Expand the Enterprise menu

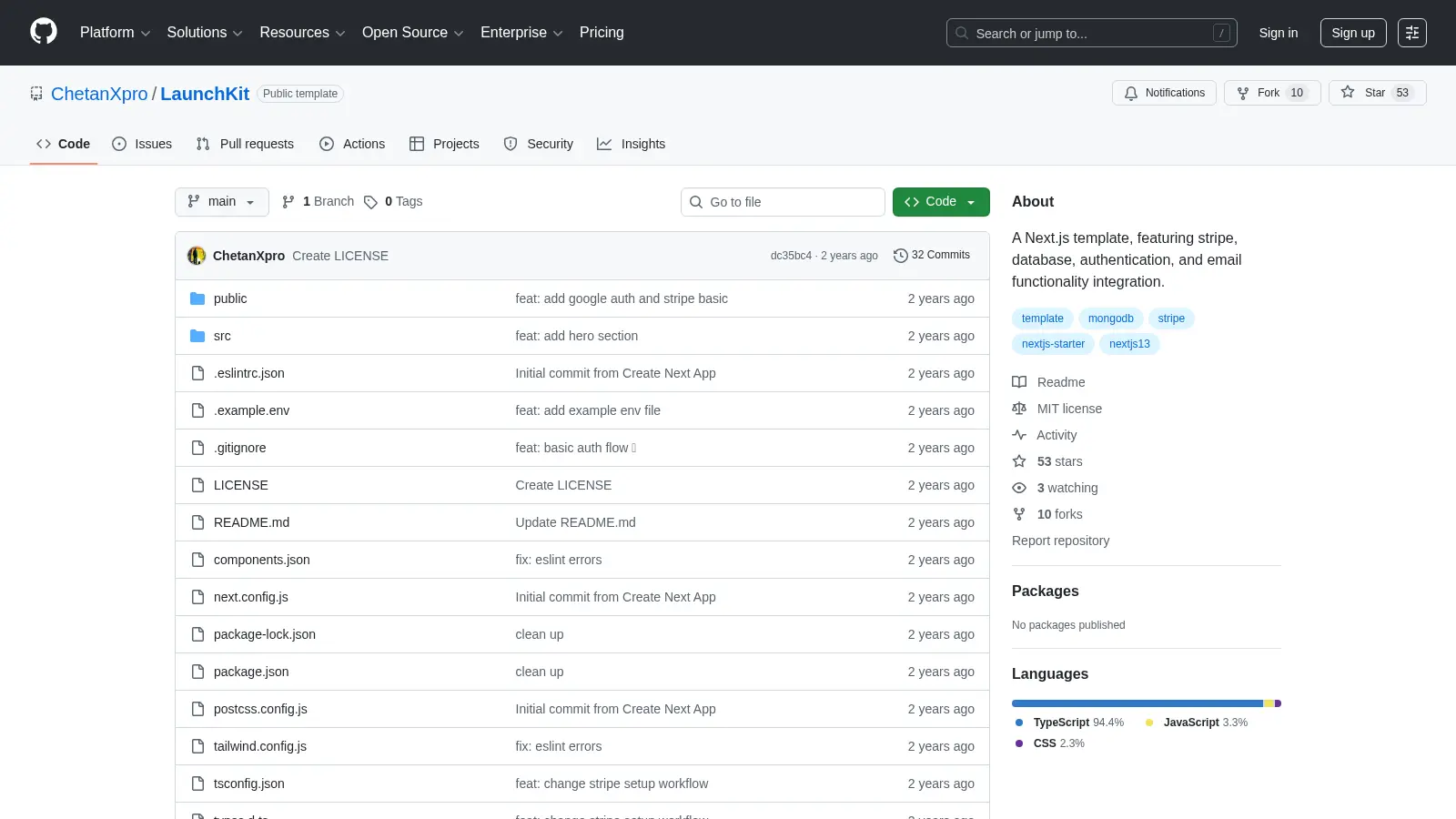521,33
